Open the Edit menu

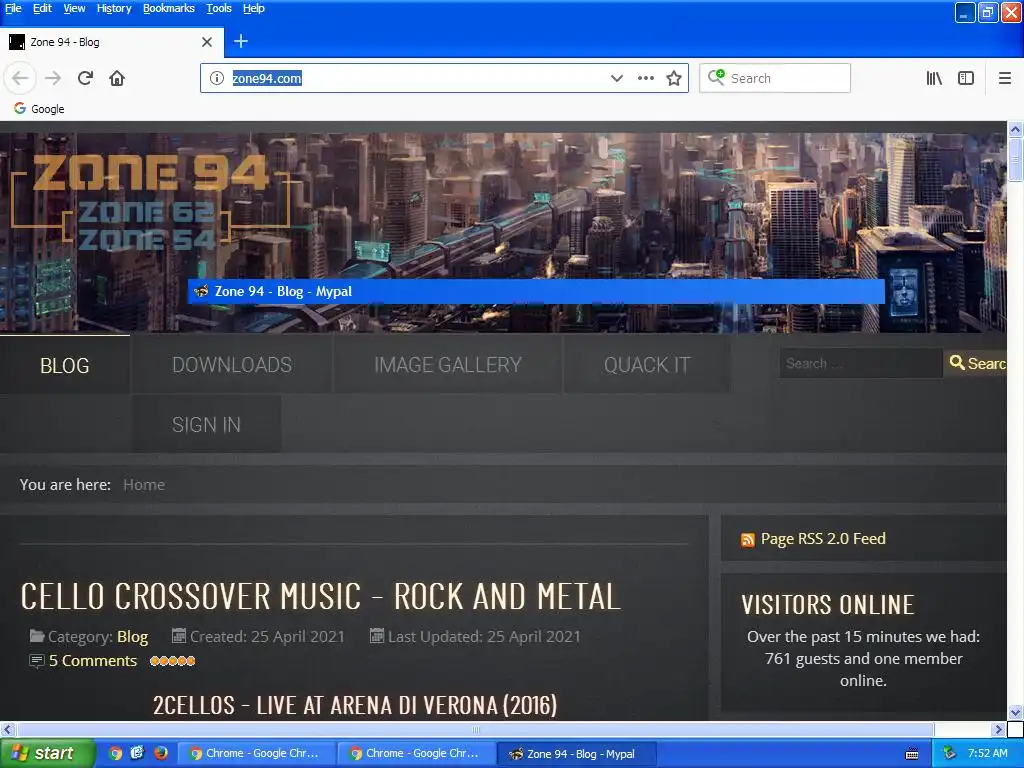tap(42, 8)
